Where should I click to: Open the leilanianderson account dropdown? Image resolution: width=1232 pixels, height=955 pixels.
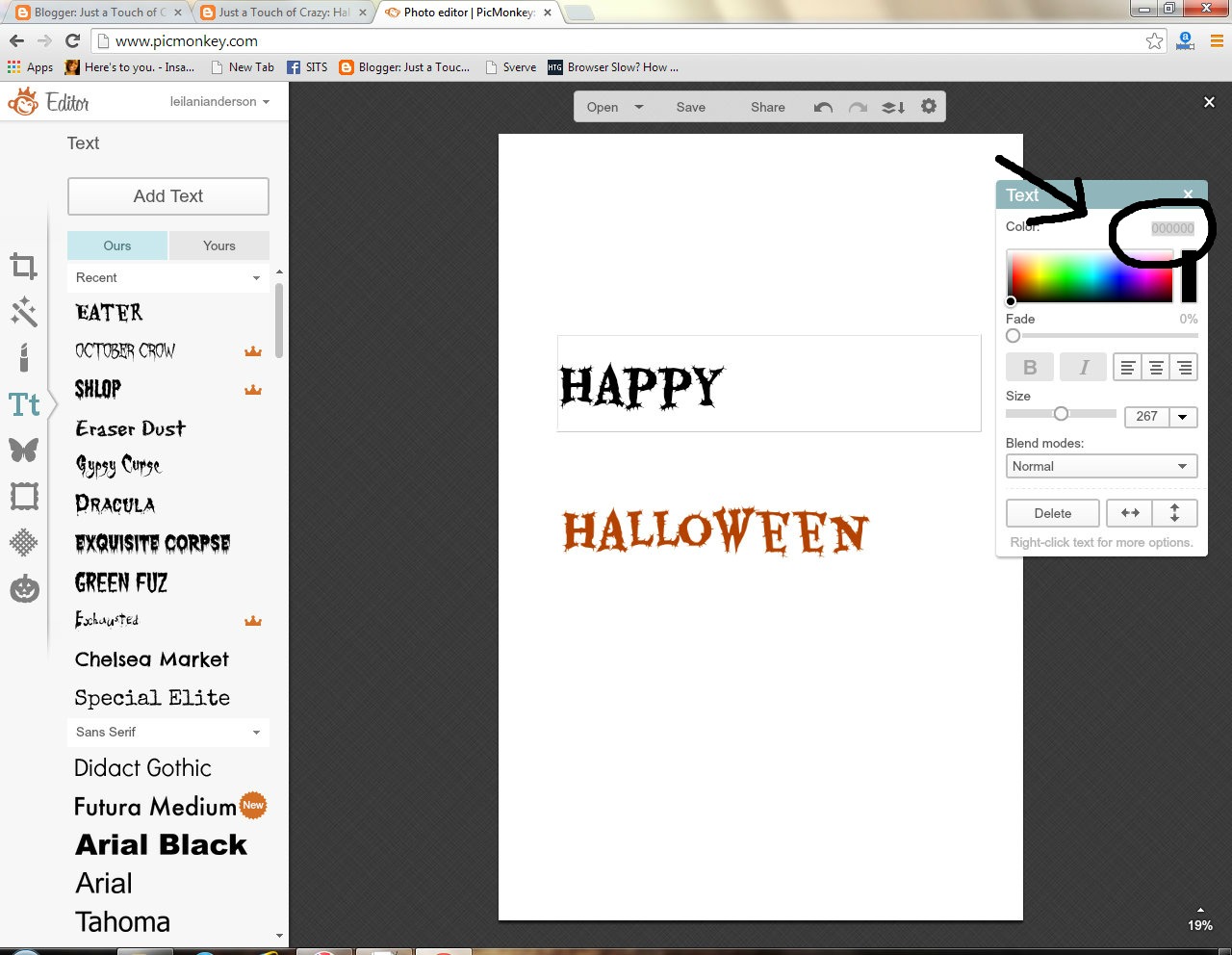[219, 101]
